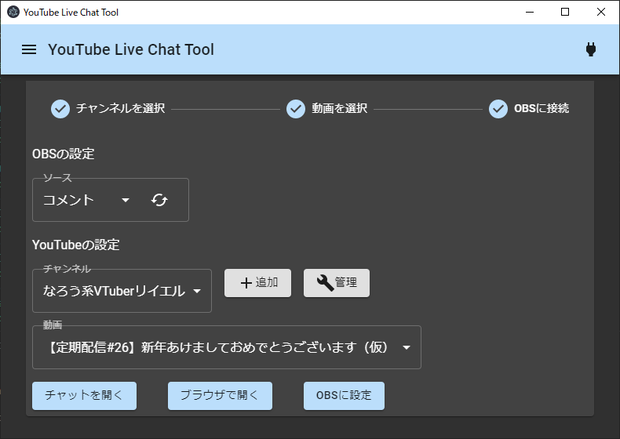620x439 pixels.
Task: Select the 動画を選択 step label
Action: click(340, 108)
